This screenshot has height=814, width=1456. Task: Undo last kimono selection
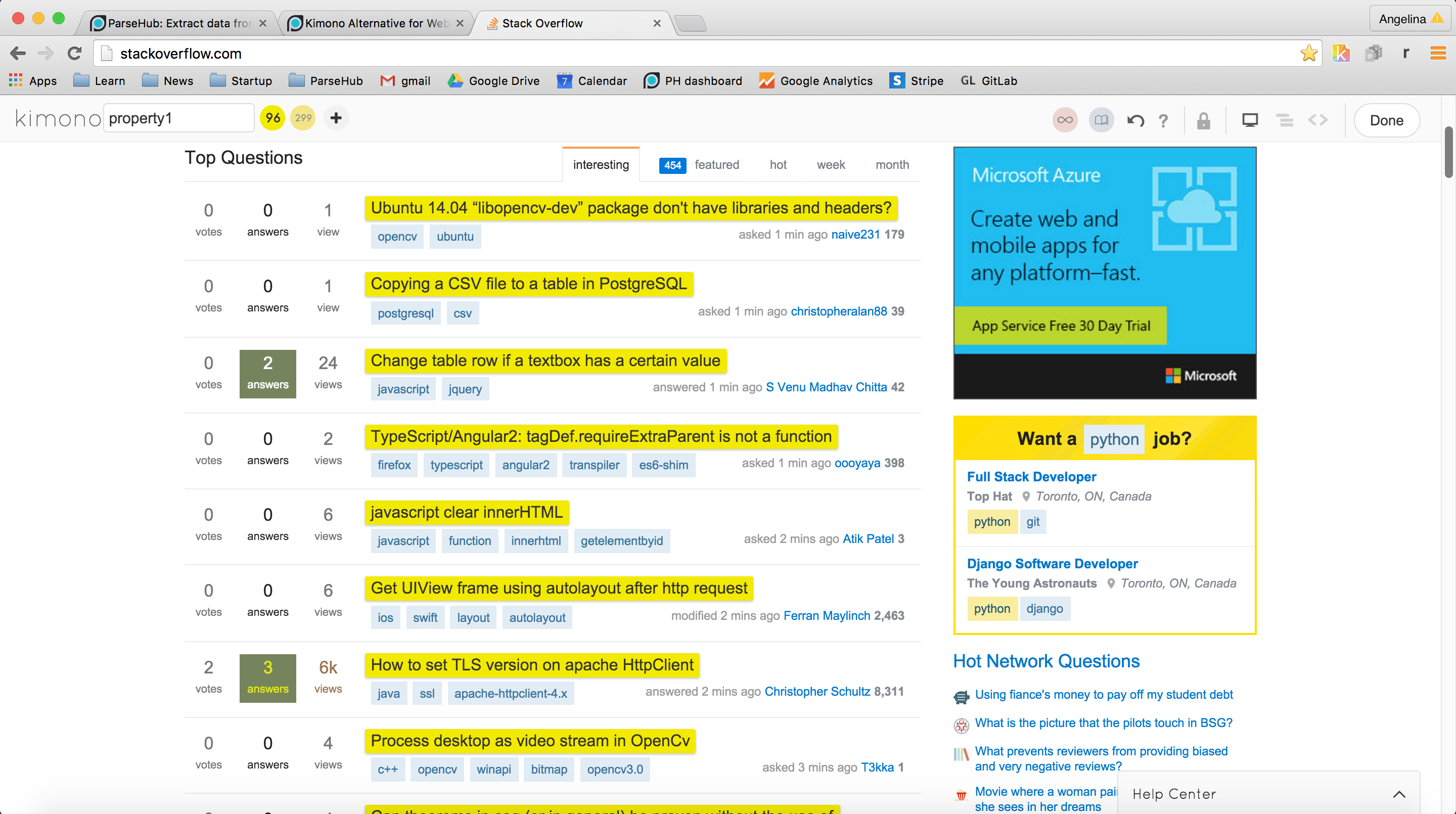[1135, 120]
